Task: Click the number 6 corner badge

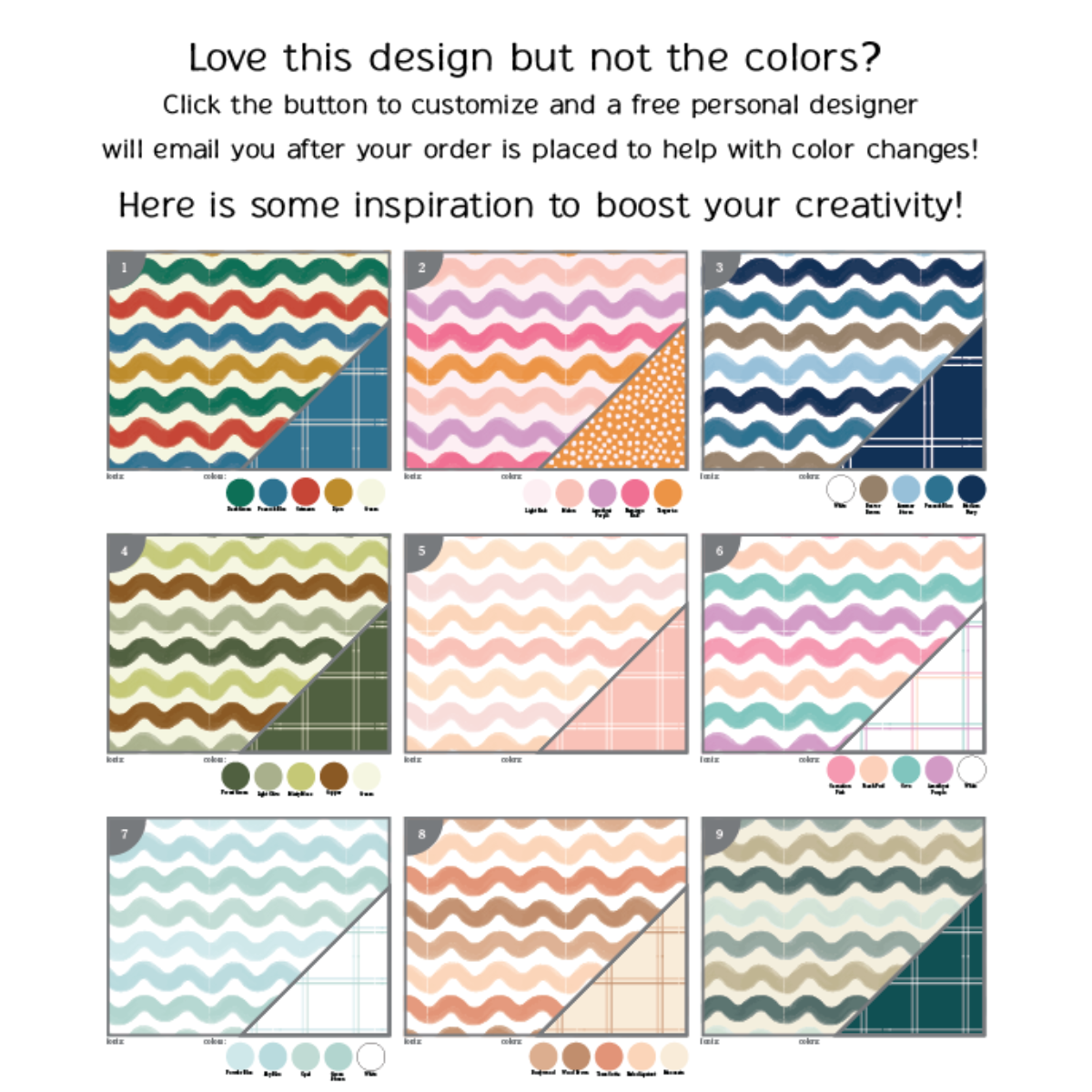Action: (719, 551)
